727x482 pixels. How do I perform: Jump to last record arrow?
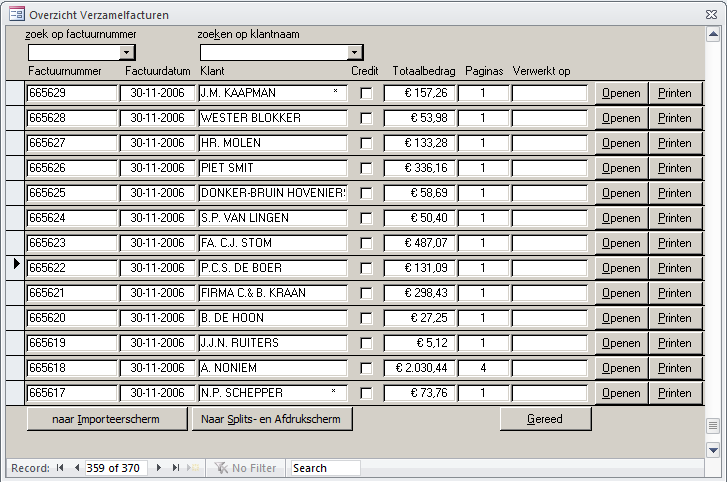coord(176,468)
